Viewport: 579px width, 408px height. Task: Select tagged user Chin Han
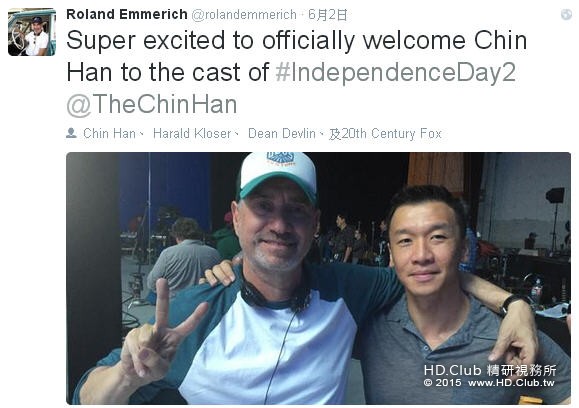pyautogui.click(x=109, y=133)
